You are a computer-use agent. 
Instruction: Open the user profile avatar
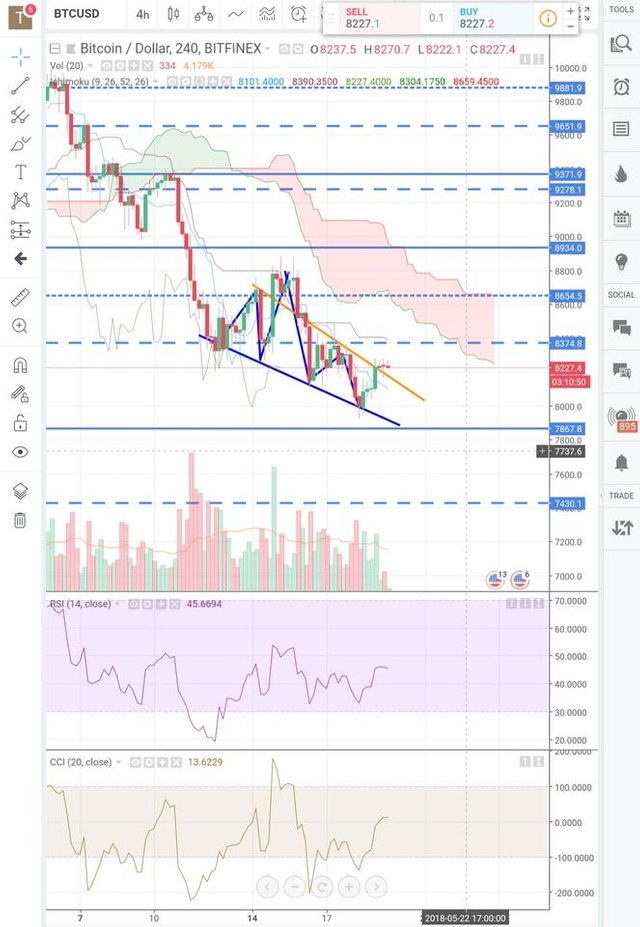[x=21, y=15]
